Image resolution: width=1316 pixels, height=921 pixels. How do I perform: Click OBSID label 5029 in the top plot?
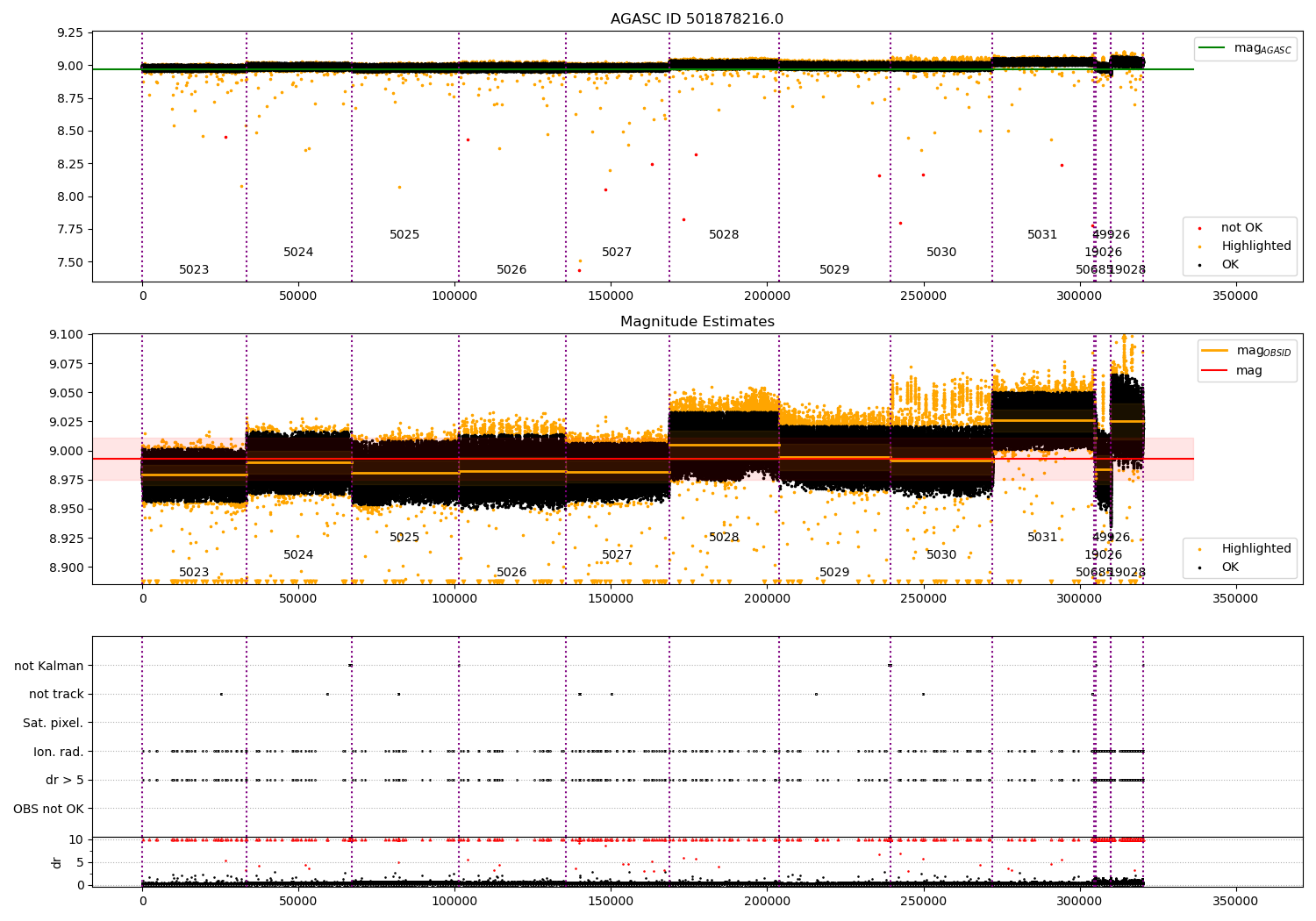tap(834, 270)
